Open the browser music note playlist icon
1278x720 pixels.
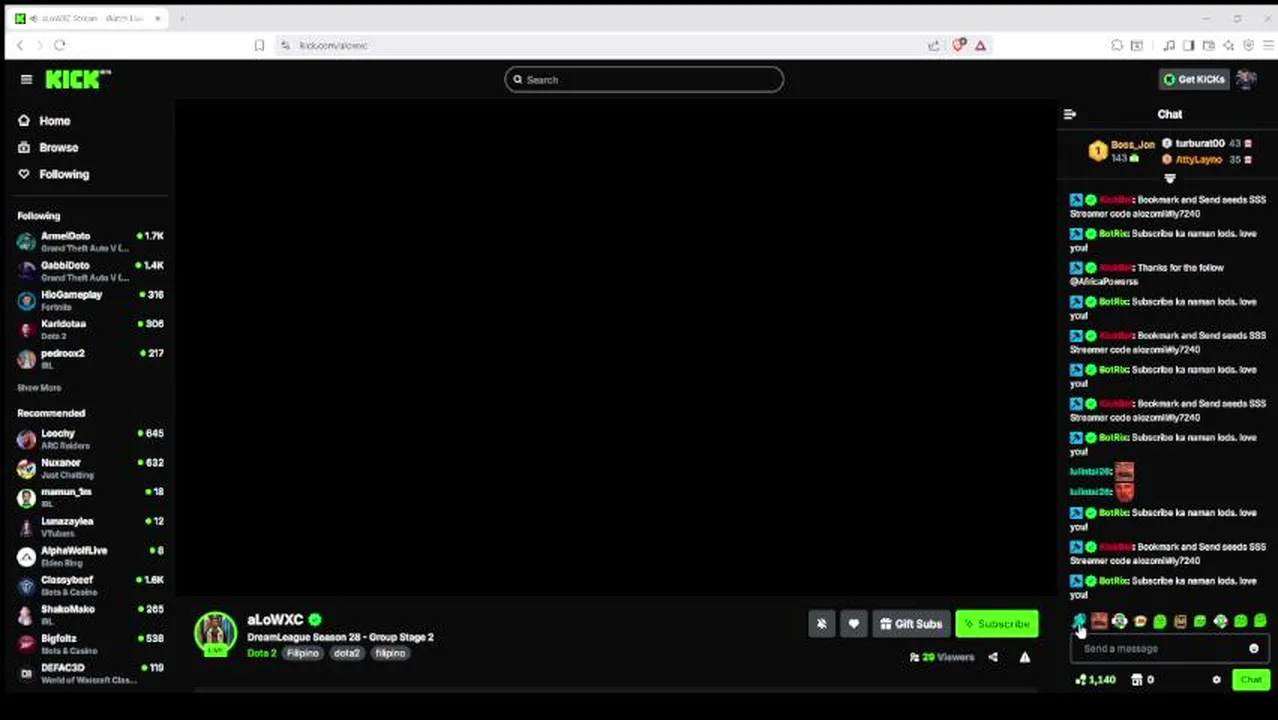coord(1168,45)
